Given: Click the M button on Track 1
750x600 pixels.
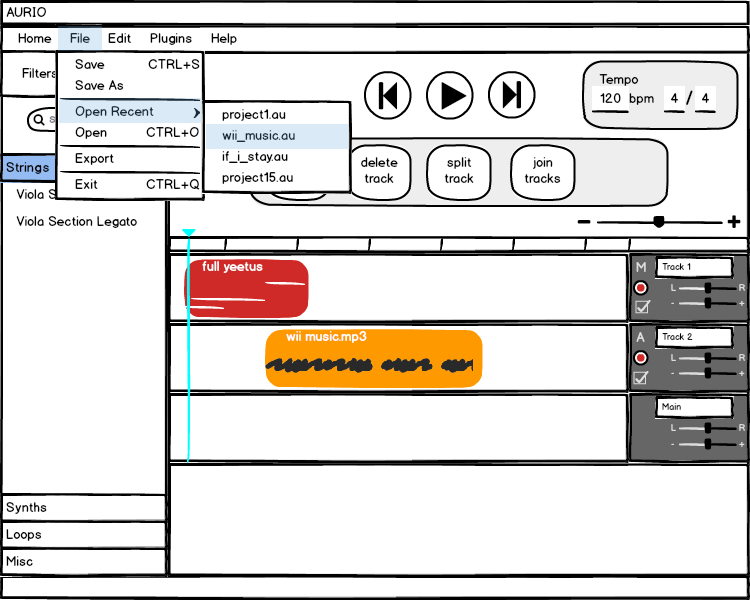Looking at the screenshot, I should [641, 267].
